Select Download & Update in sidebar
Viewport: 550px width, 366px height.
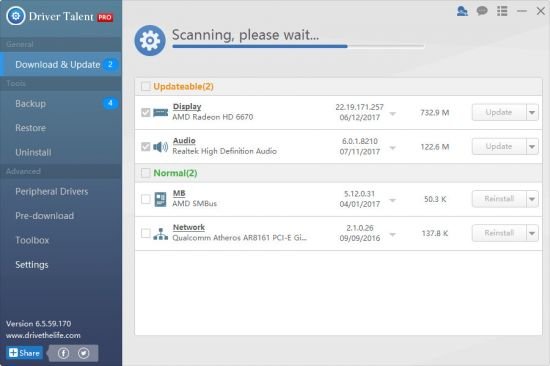pyautogui.click(x=61, y=65)
